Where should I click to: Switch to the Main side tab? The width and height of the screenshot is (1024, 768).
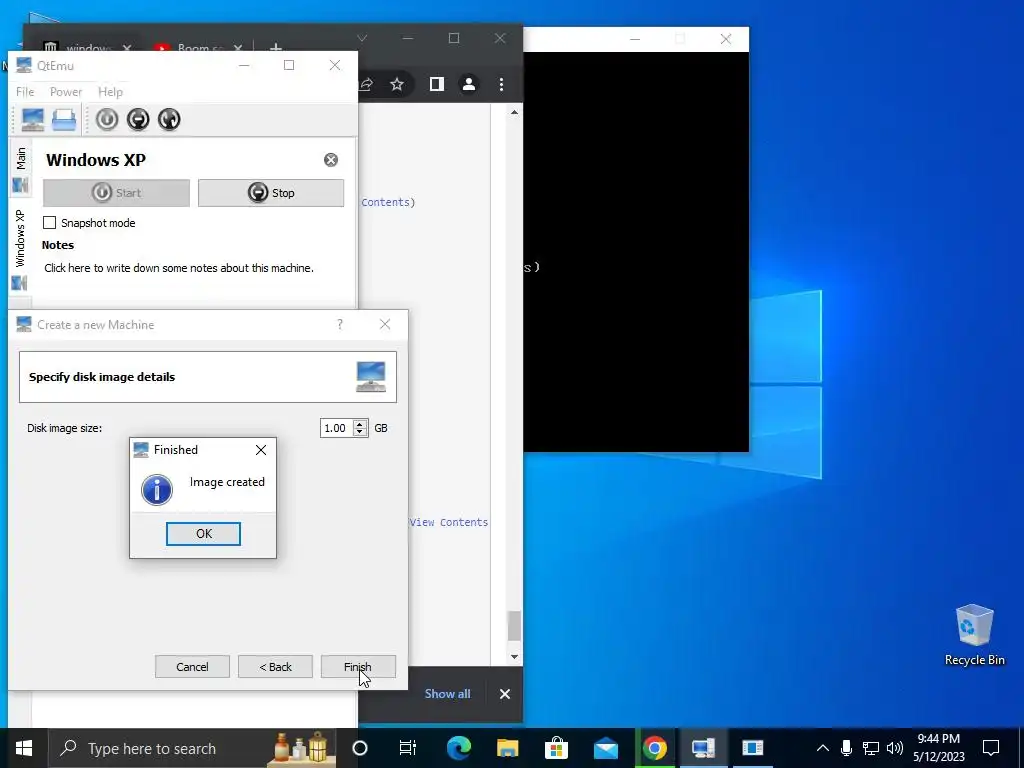point(21,170)
